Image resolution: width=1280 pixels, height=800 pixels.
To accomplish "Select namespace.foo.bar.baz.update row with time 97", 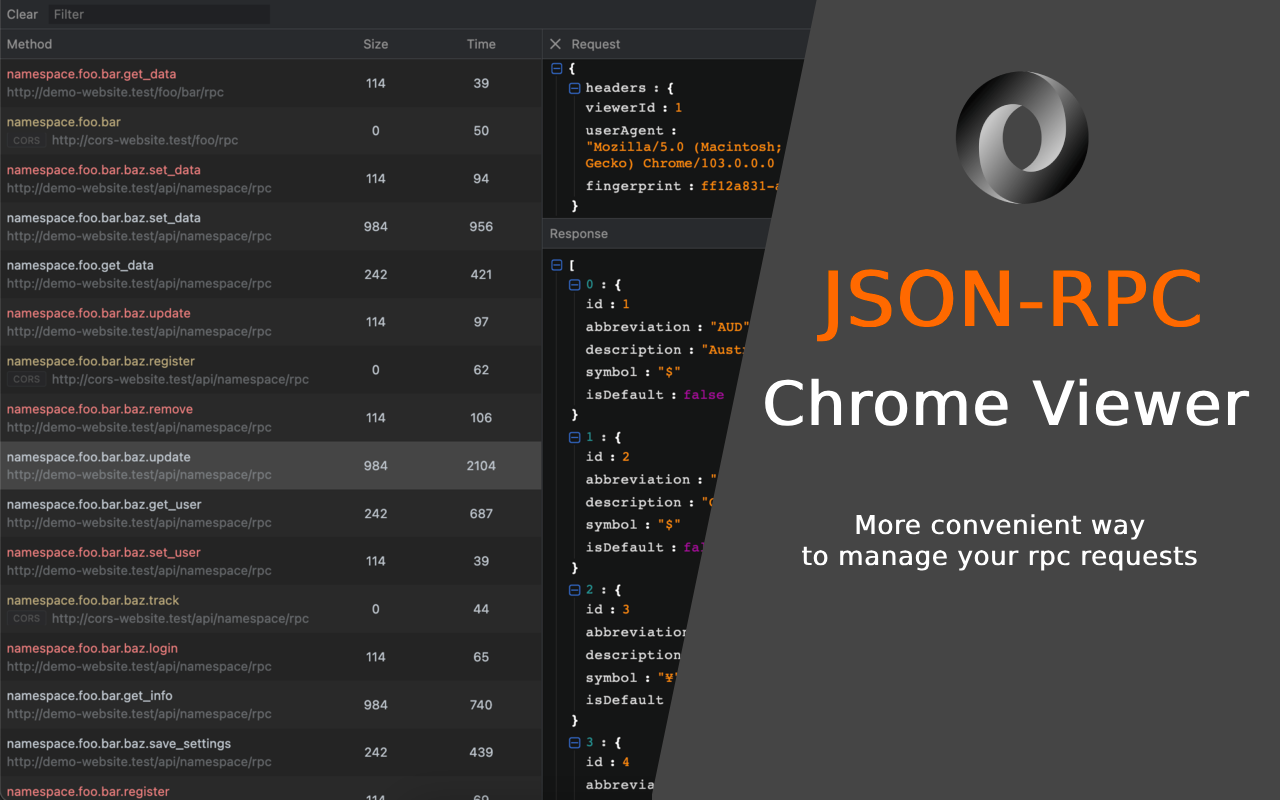I will [271, 322].
